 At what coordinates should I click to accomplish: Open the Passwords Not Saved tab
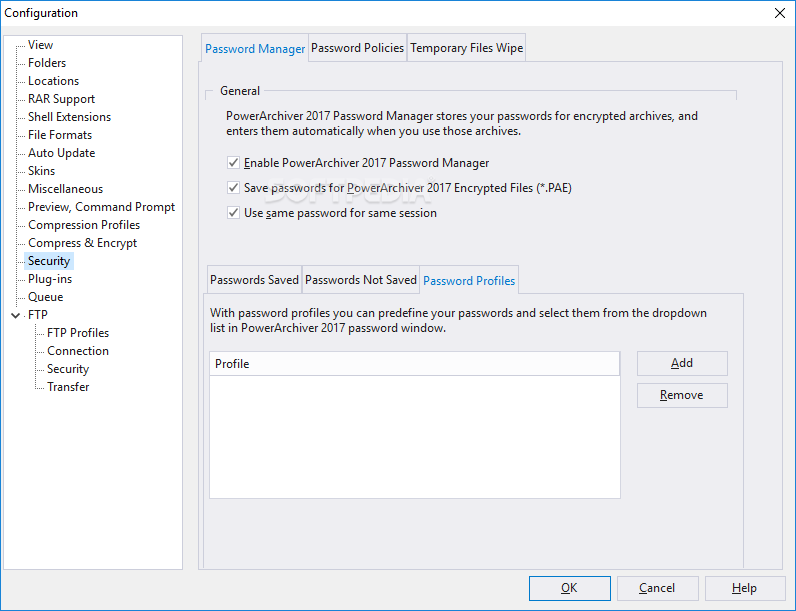click(x=361, y=280)
